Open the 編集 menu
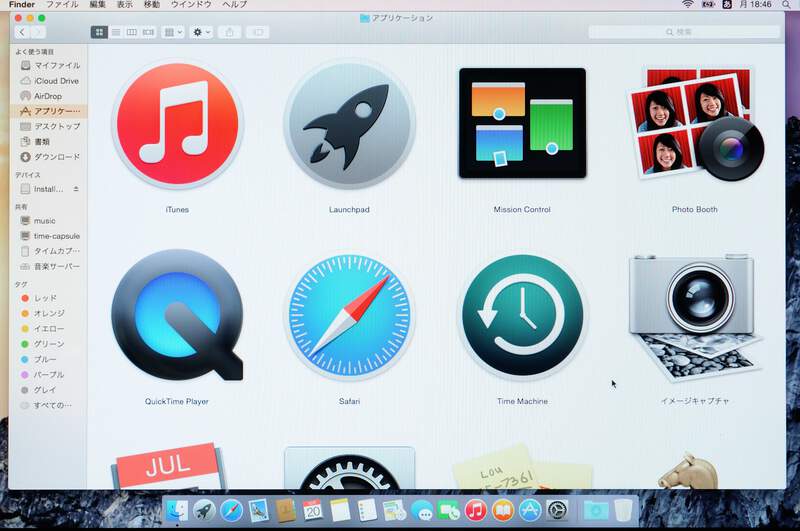 click(97, 5)
